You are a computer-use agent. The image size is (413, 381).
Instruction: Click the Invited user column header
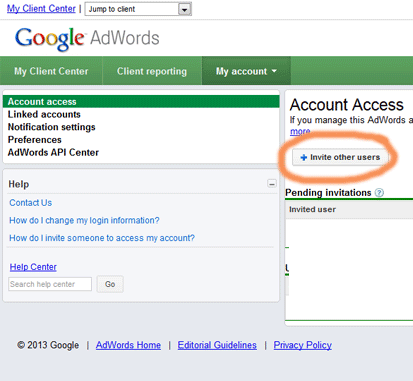coord(312,209)
